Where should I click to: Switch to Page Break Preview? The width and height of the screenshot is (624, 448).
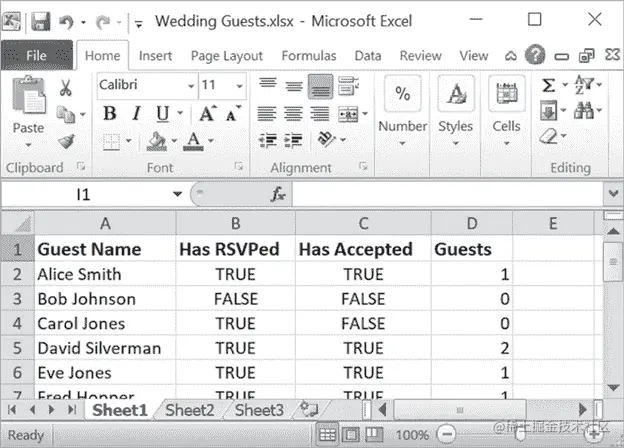tap(374, 435)
